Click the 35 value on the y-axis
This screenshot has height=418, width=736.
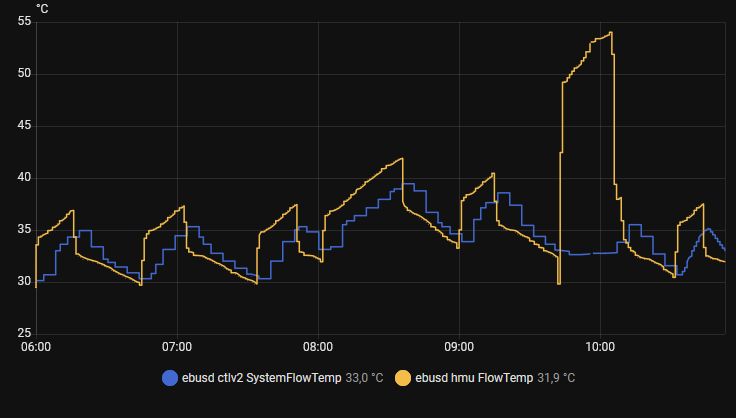click(24, 230)
